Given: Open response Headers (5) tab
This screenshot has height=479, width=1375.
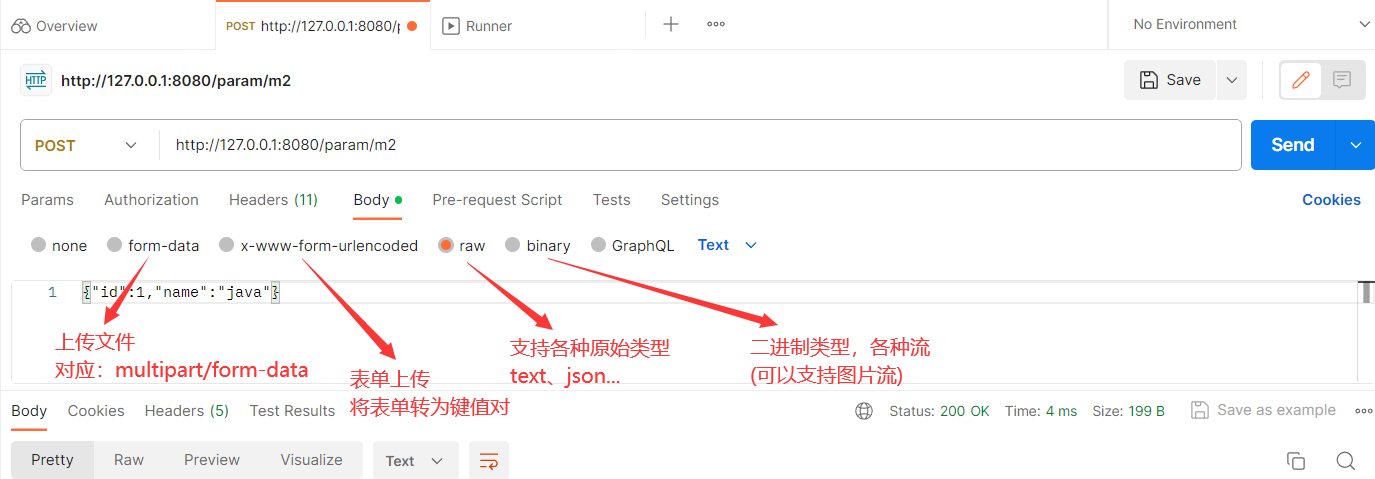Looking at the screenshot, I should pyautogui.click(x=186, y=411).
